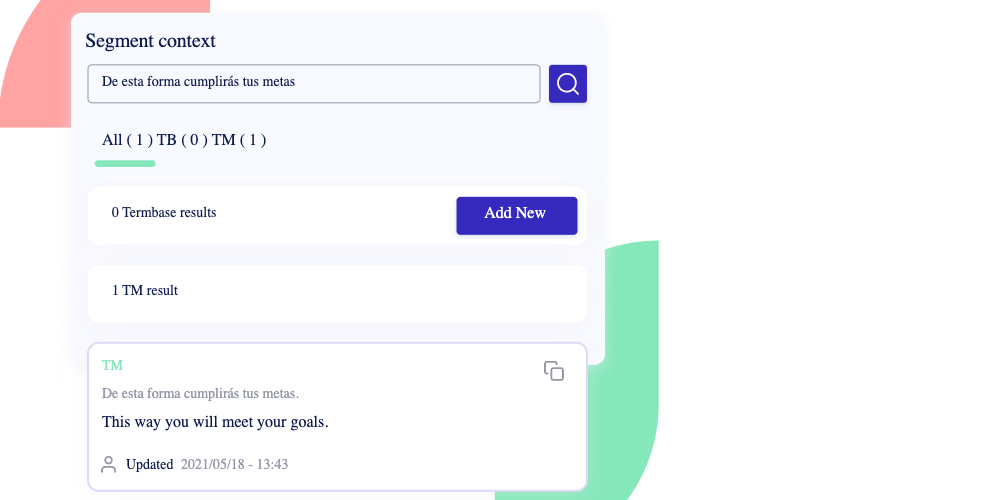
Task: Click the 0 Termbase results row
Action: pyautogui.click(x=337, y=216)
